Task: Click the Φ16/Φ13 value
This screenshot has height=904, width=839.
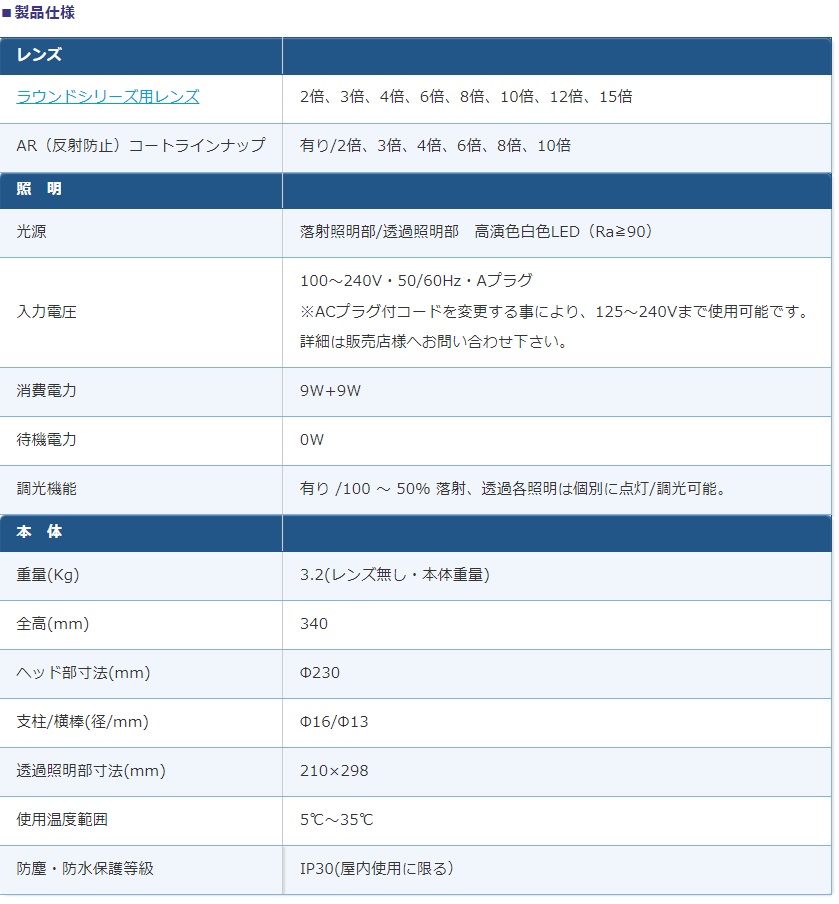Action: 334,722
